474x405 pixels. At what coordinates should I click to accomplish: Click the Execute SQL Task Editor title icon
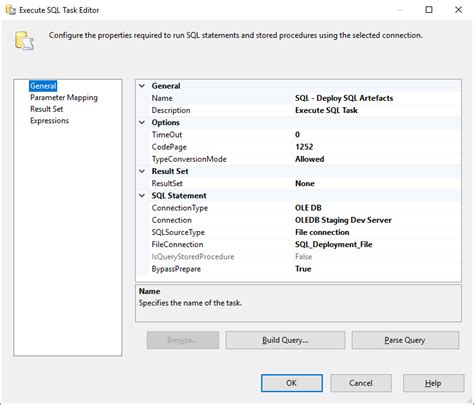(x=11, y=10)
